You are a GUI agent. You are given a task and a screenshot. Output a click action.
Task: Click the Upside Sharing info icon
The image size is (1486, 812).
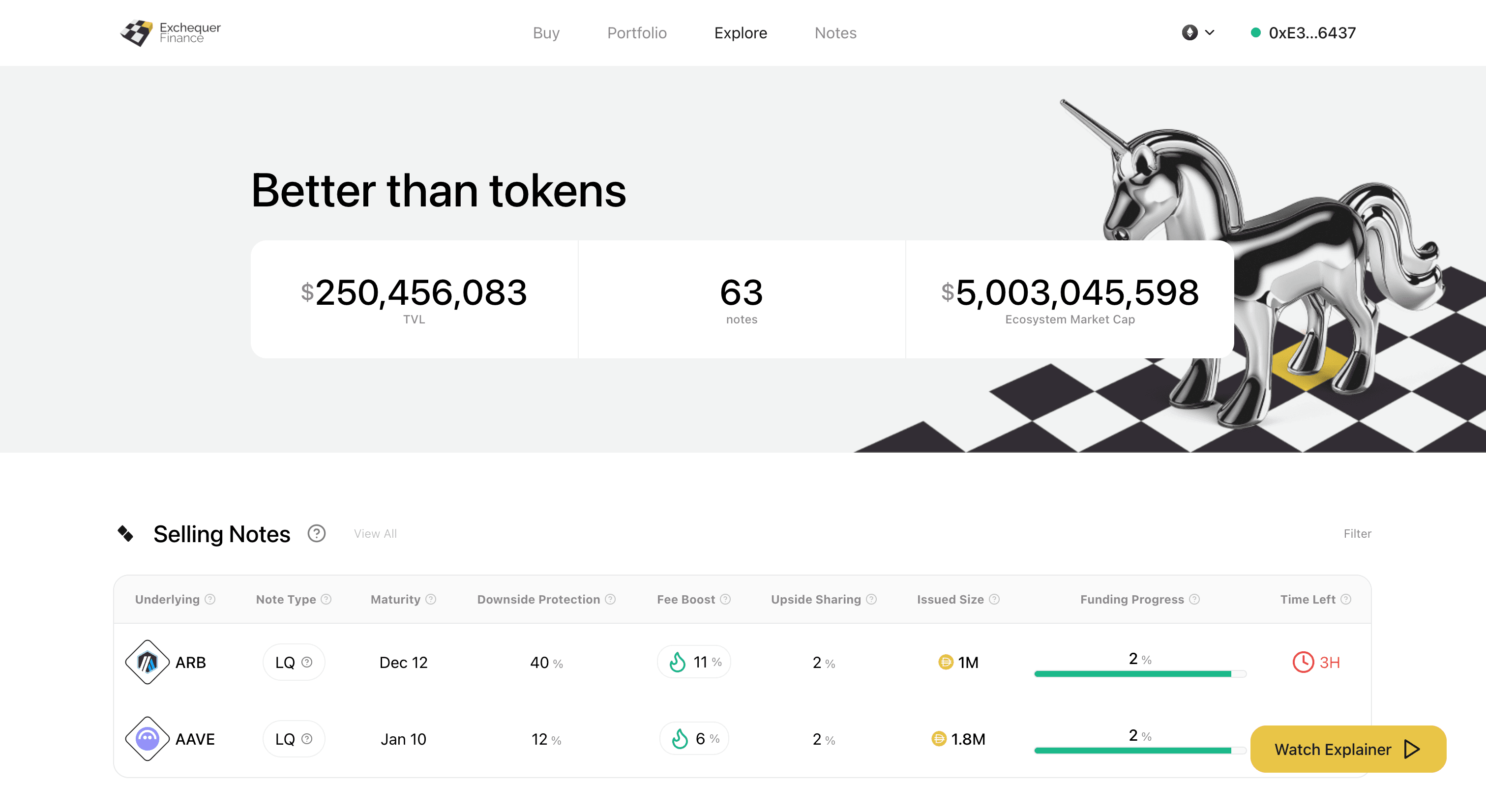pyautogui.click(x=872, y=599)
